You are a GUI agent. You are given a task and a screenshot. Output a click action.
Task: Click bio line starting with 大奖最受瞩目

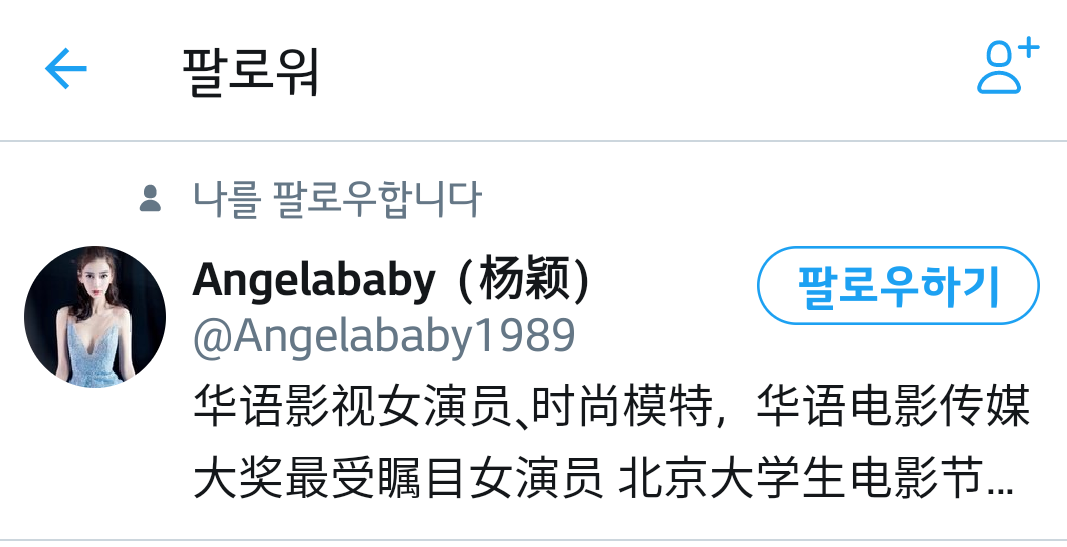point(604,478)
